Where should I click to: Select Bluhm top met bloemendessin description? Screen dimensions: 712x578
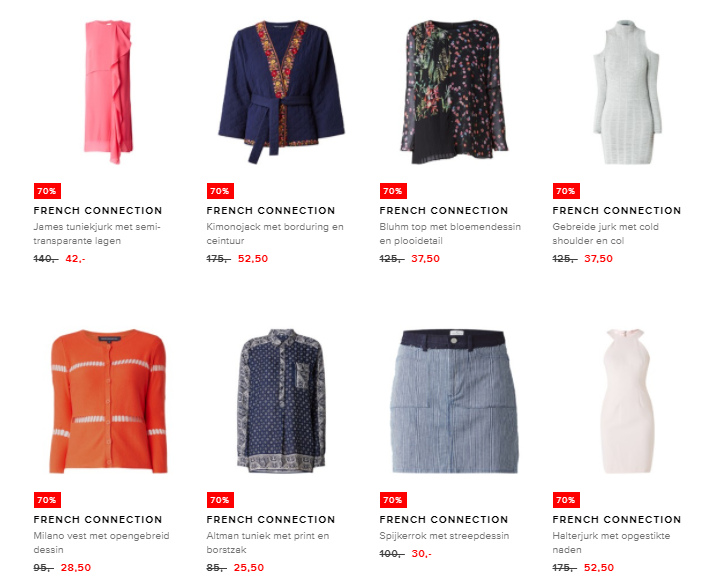point(450,233)
